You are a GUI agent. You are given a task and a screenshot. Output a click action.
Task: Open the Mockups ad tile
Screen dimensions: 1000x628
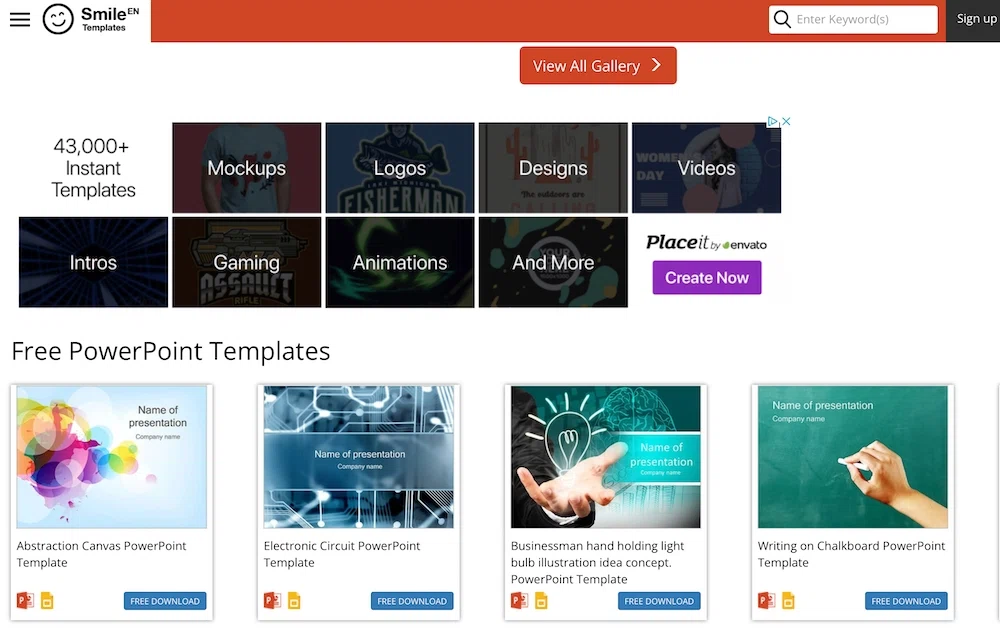(x=246, y=168)
